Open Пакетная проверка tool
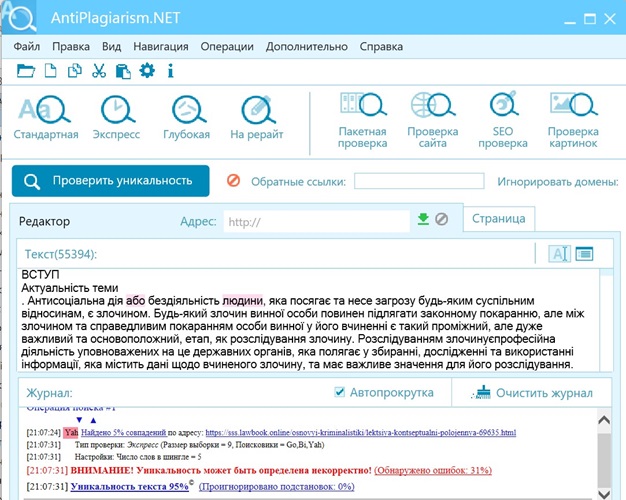The width and height of the screenshot is (626, 500). (x=363, y=121)
